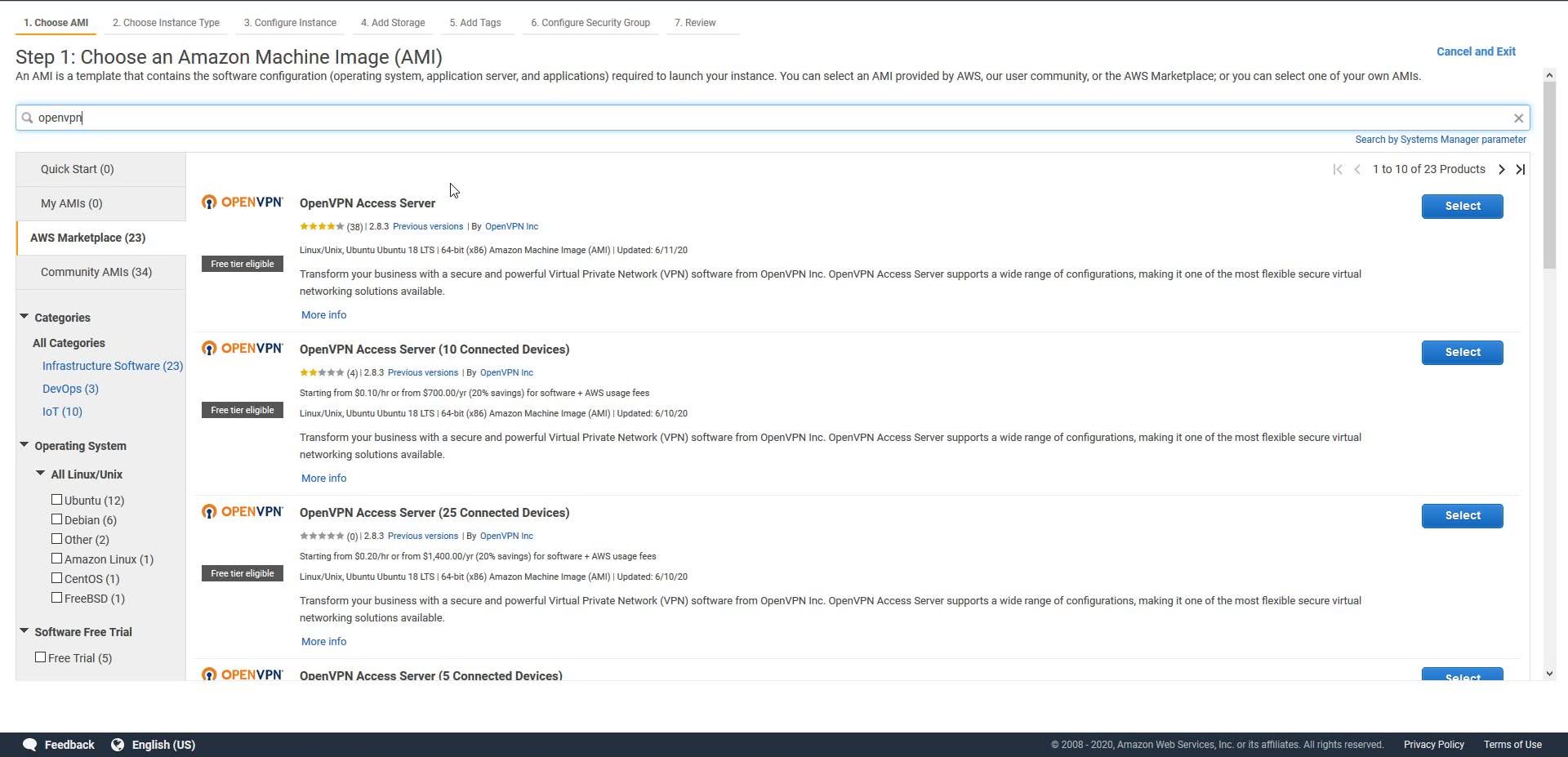1568x757 pixels.
Task: Switch to the Add Storage step tab
Action: 393,23
